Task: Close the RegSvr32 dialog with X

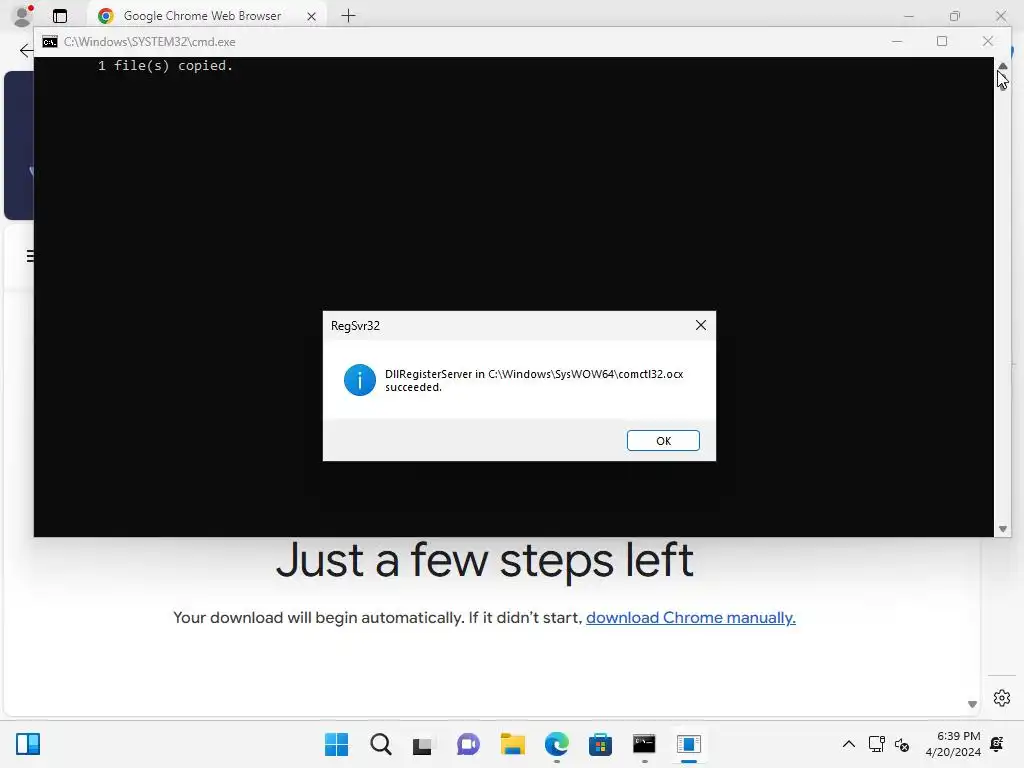Action: click(x=701, y=325)
